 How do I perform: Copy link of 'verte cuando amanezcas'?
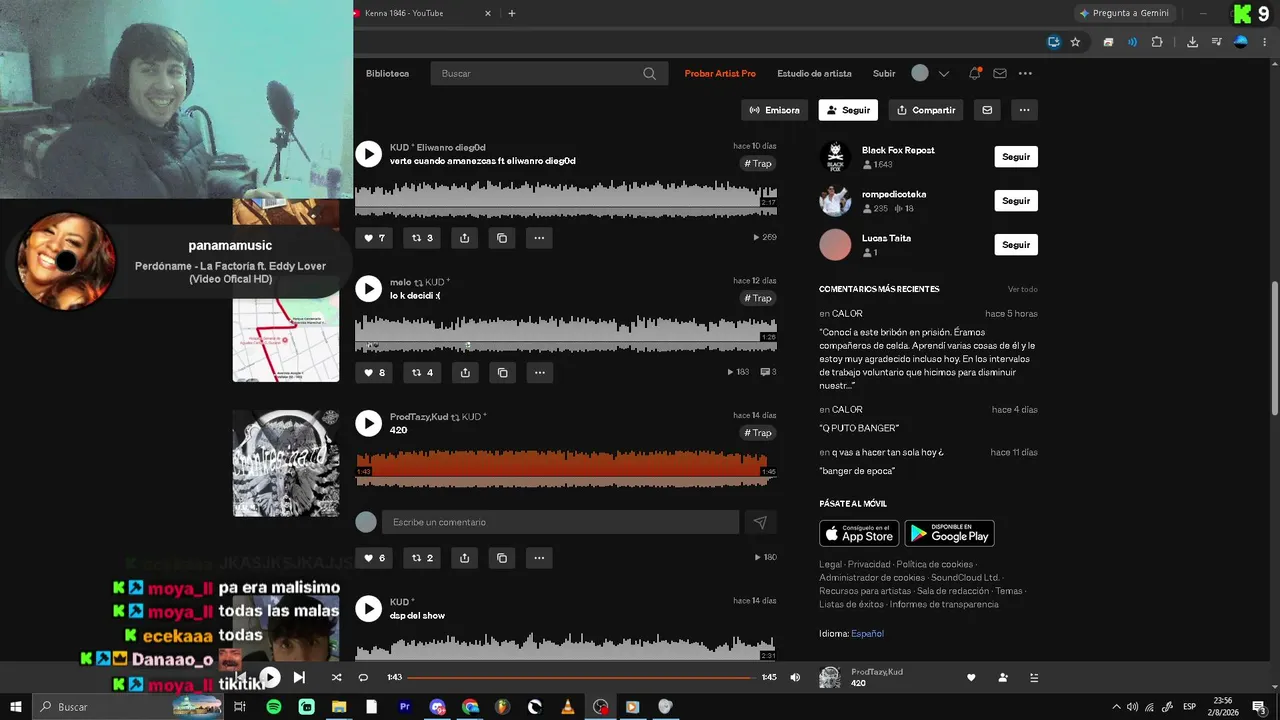pyautogui.click(x=502, y=238)
